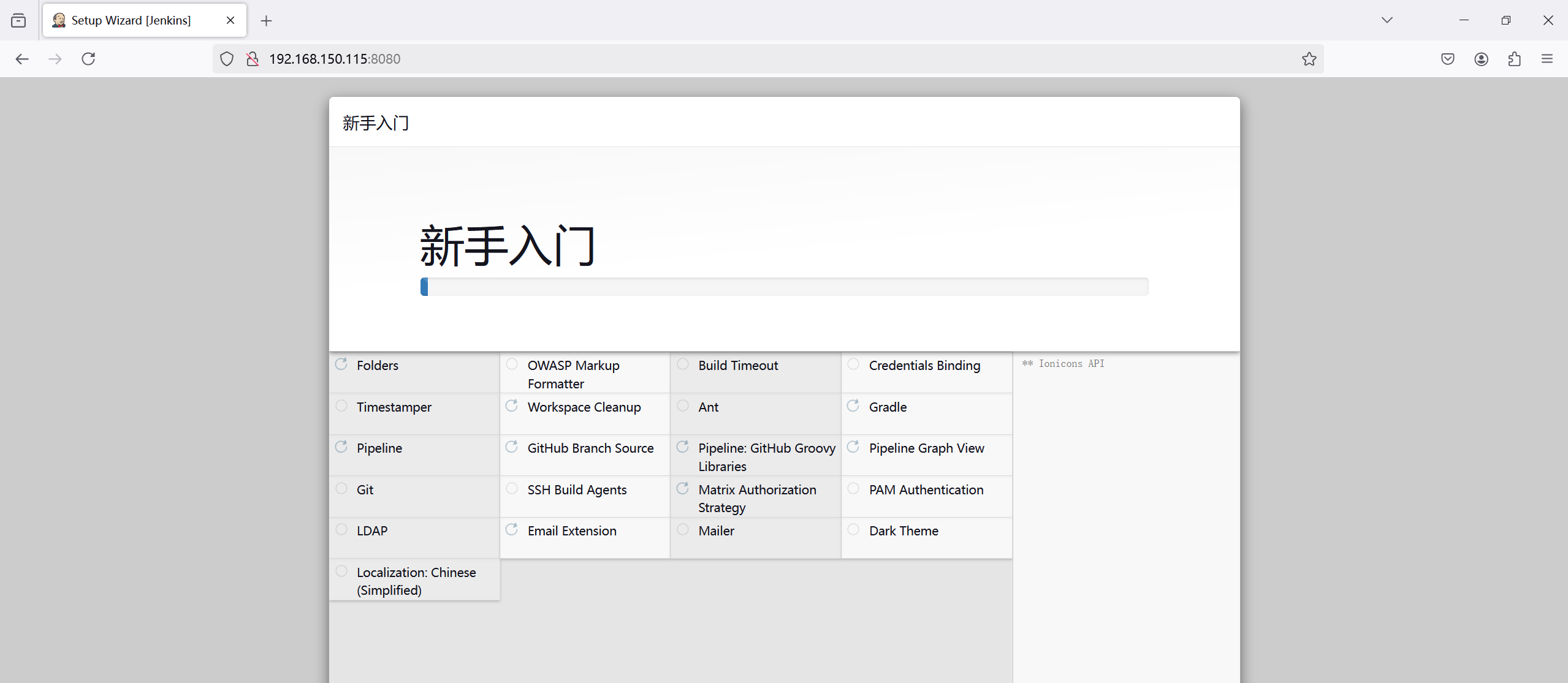Viewport: 1568px width, 683px height.
Task: Click the Folders plugin spinner icon
Action: point(341,364)
